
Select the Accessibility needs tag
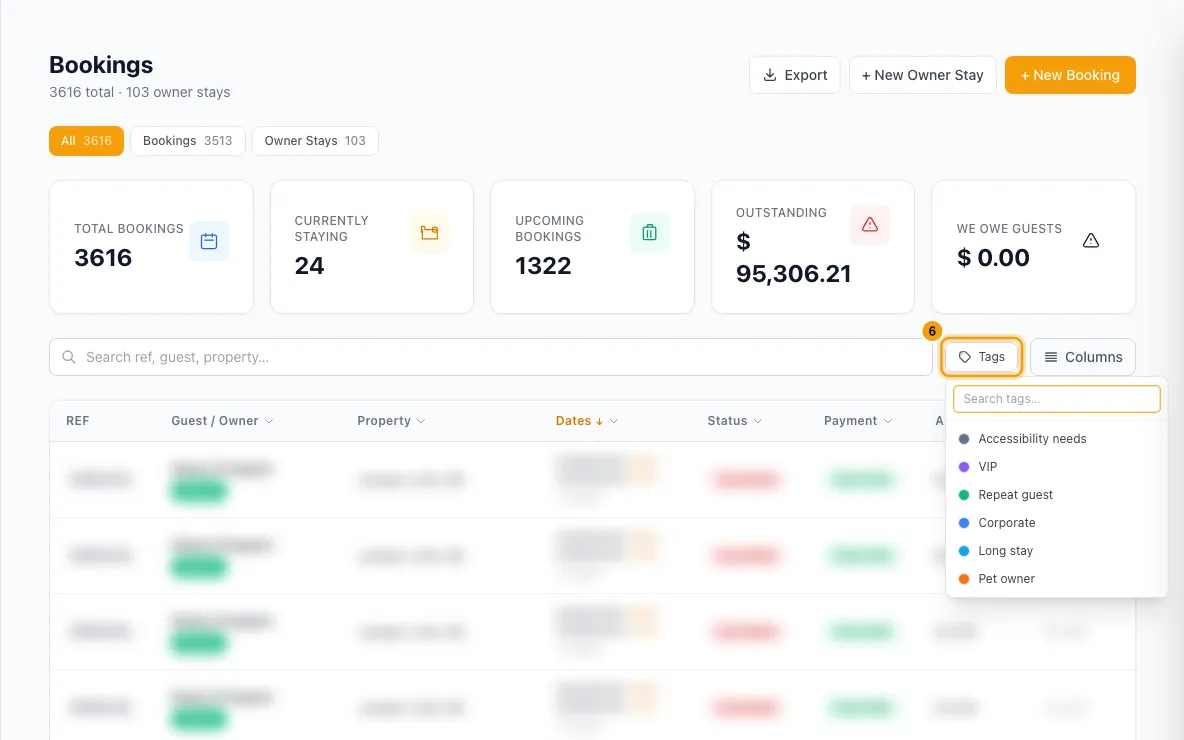(1056, 439)
